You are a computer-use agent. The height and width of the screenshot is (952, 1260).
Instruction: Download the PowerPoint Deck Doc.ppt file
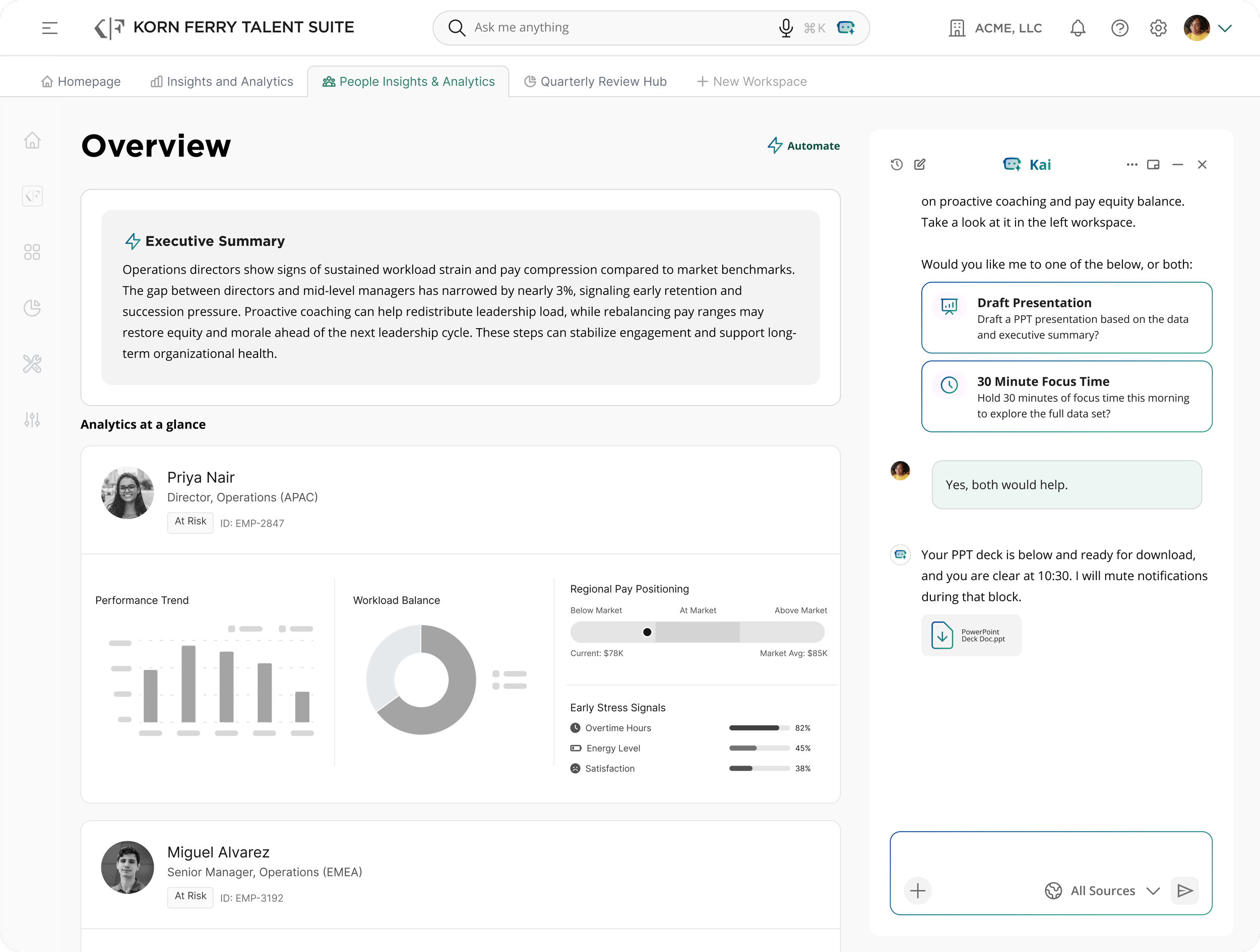(x=971, y=635)
